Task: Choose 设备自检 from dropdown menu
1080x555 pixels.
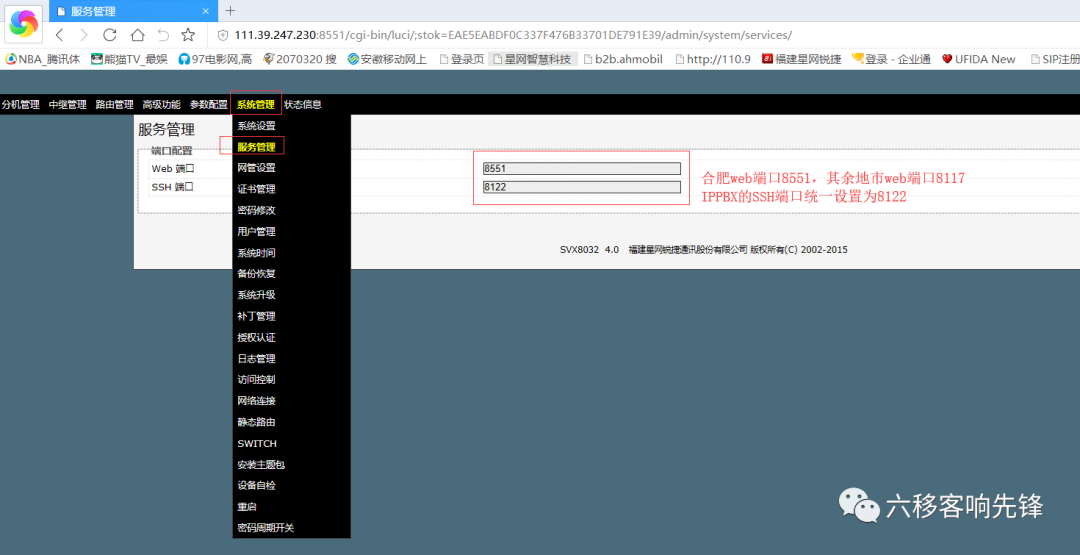Action: [x=256, y=485]
